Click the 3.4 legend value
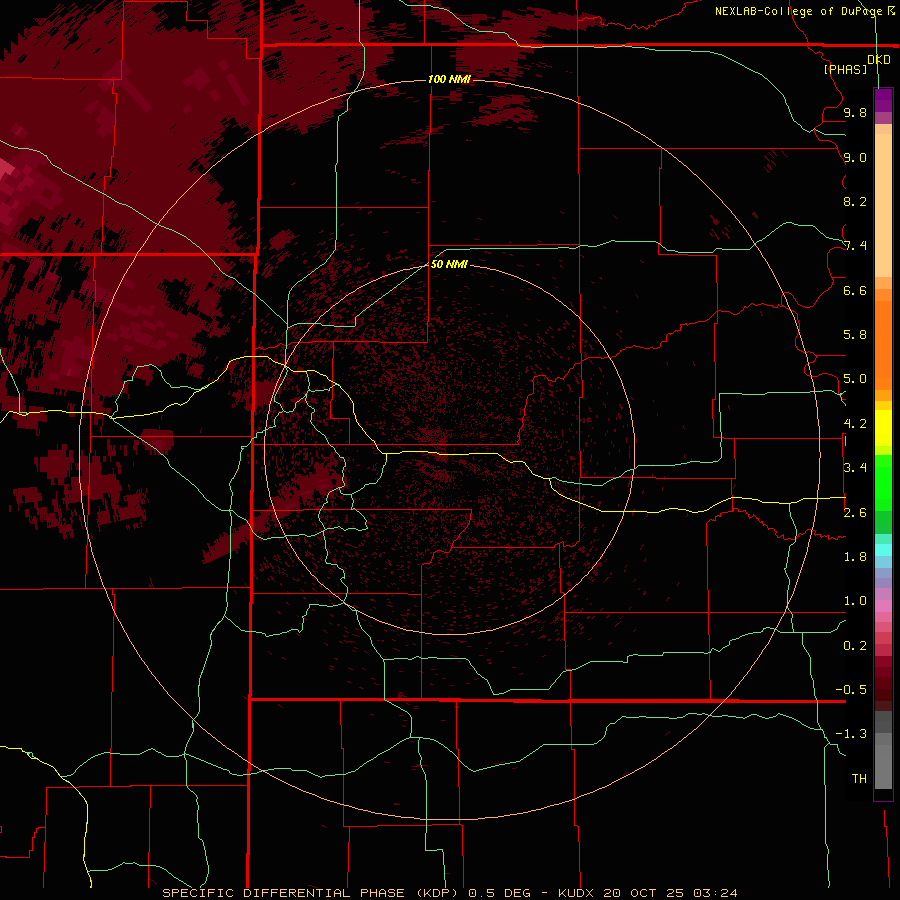Screen dimensions: 900x900 pyautogui.click(x=855, y=468)
